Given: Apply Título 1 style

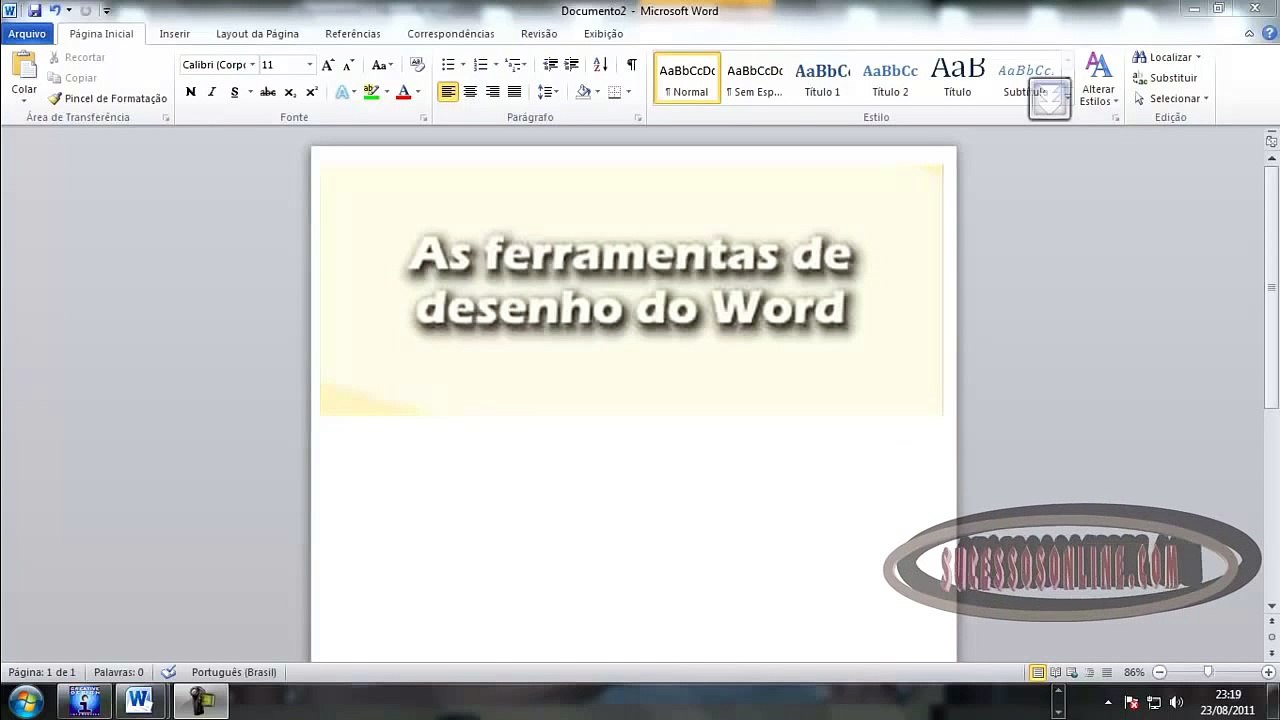Looking at the screenshot, I should pyautogui.click(x=822, y=78).
